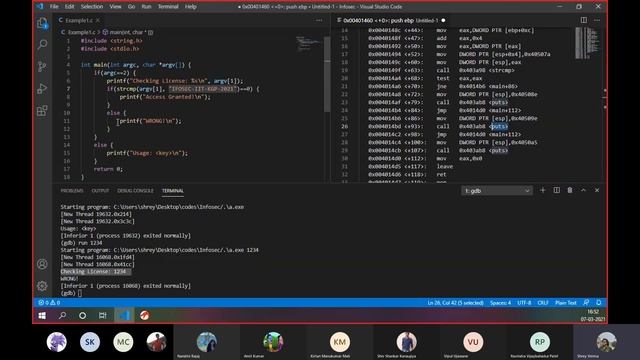Click Ln 26, Col 42 cursor position

point(456,302)
